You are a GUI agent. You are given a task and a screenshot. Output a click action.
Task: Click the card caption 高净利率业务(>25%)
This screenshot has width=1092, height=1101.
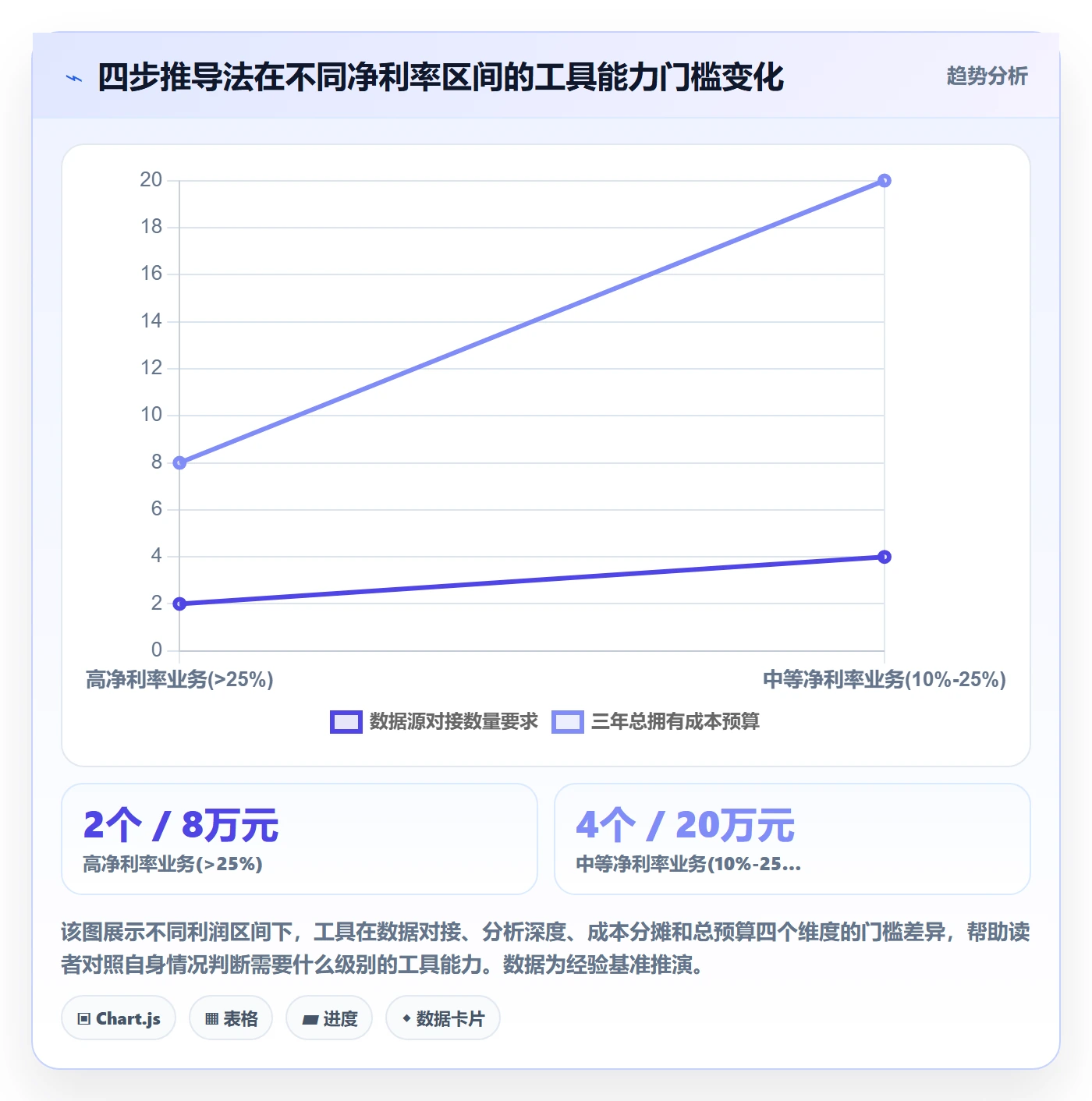coord(172,864)
